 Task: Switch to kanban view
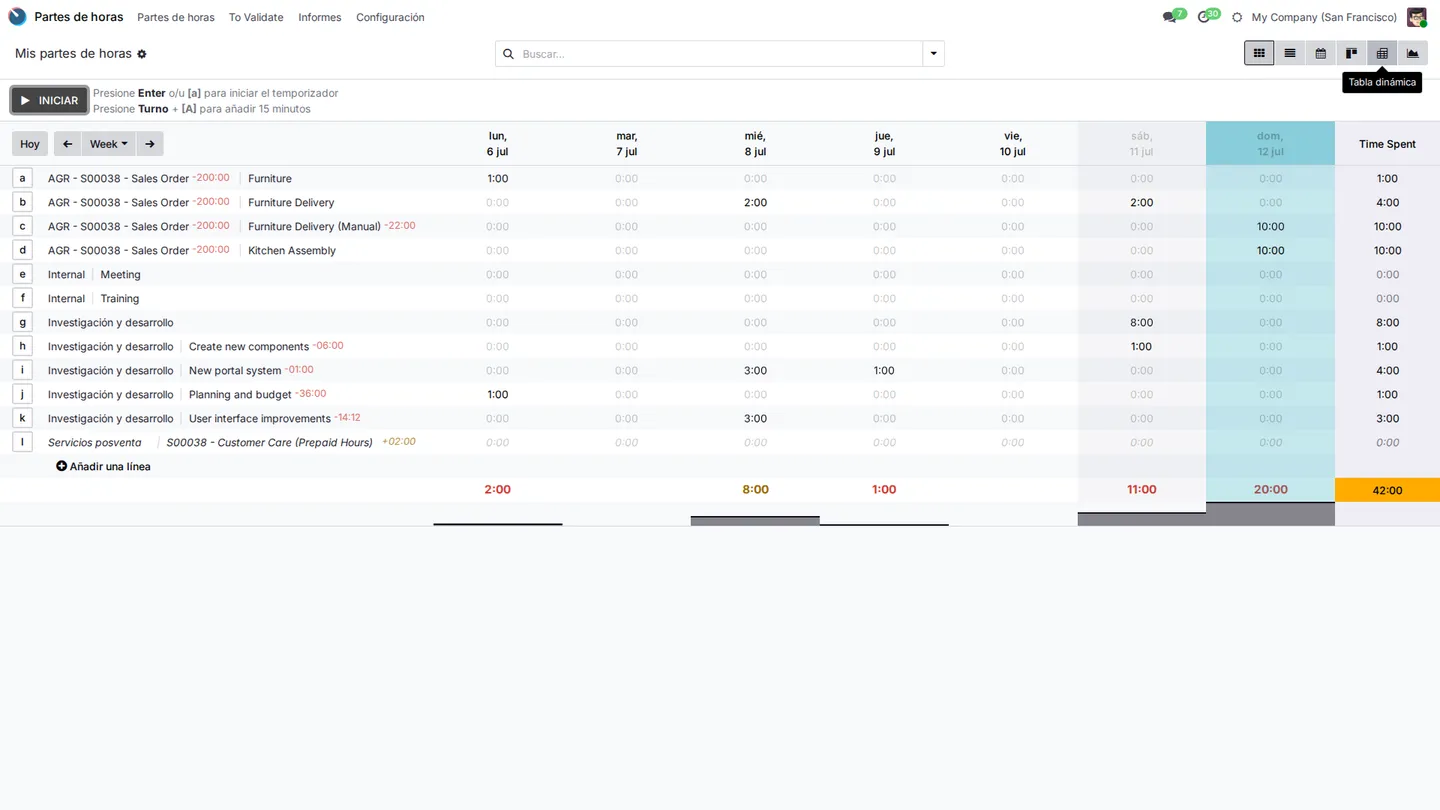[1351, 53]
